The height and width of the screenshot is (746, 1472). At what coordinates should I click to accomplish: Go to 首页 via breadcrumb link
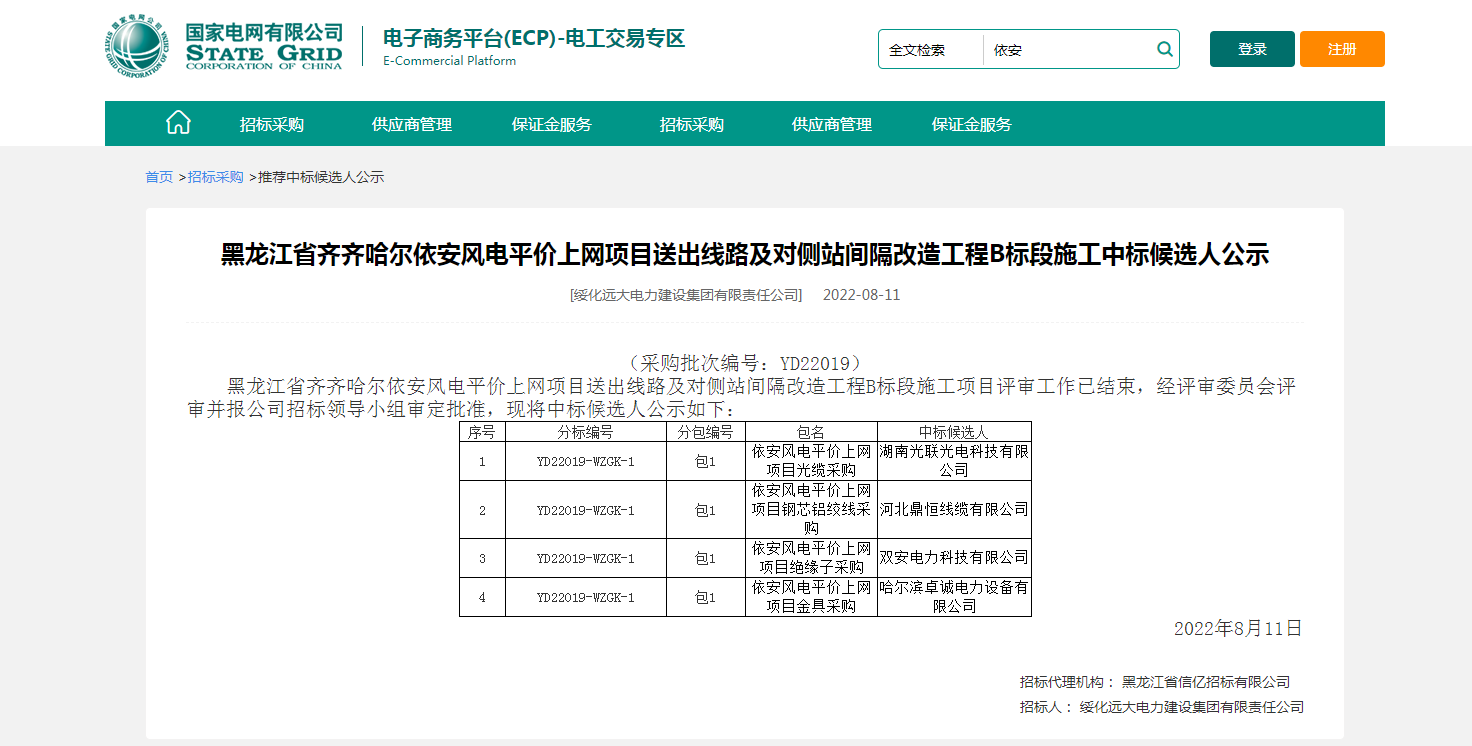[159, 177]
